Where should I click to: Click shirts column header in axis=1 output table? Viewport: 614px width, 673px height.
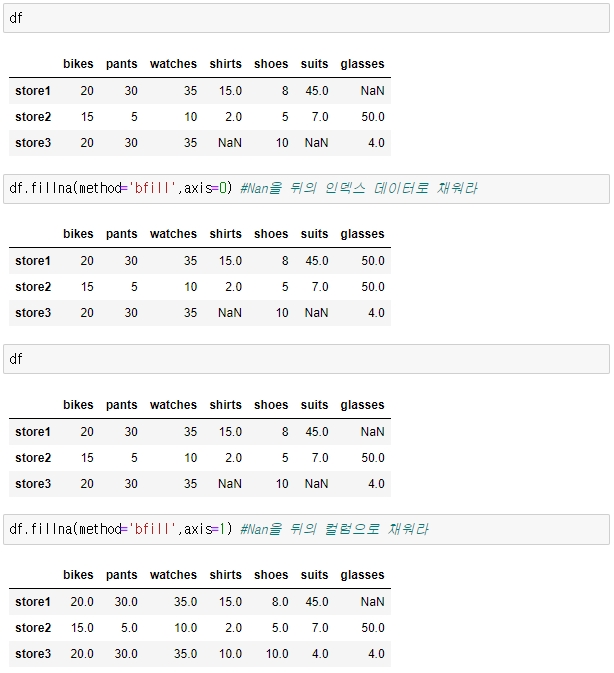click(x=226, y=575)
